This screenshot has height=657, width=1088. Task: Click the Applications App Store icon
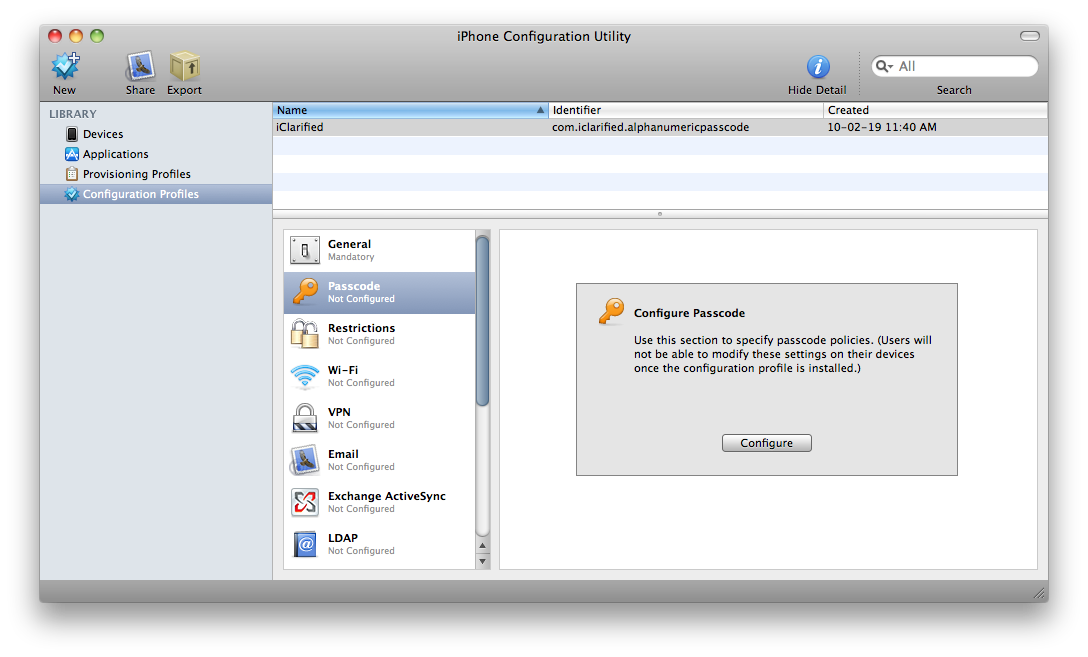click(72, 154)
